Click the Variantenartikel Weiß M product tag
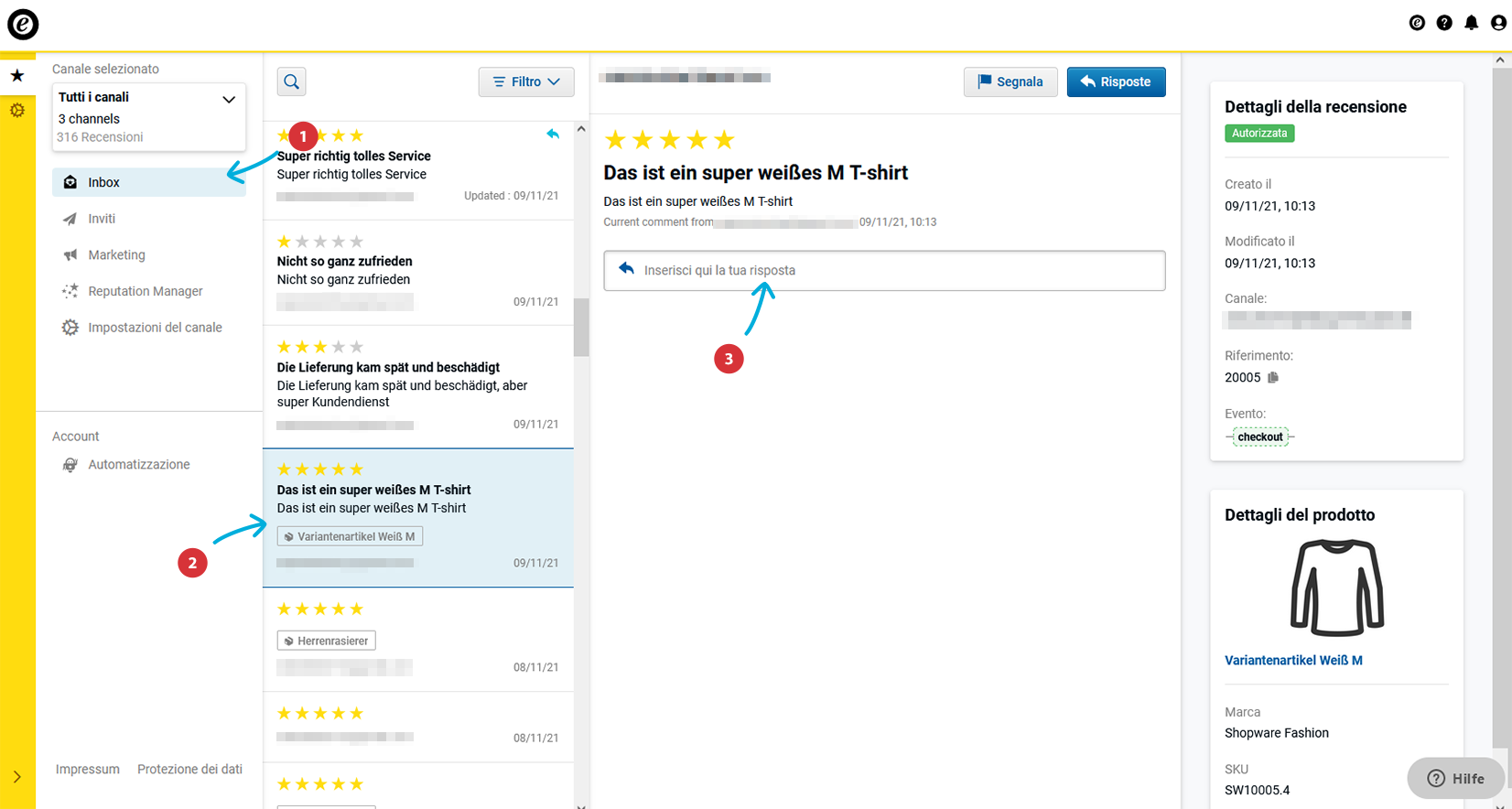 (x=350, y=536)
